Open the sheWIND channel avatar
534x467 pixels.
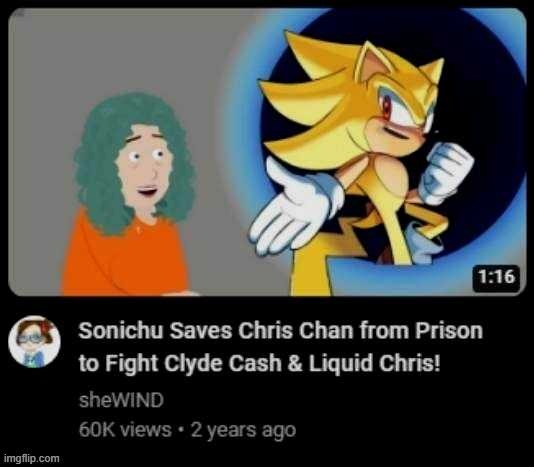pyautogui.click(x=34, y=342)
